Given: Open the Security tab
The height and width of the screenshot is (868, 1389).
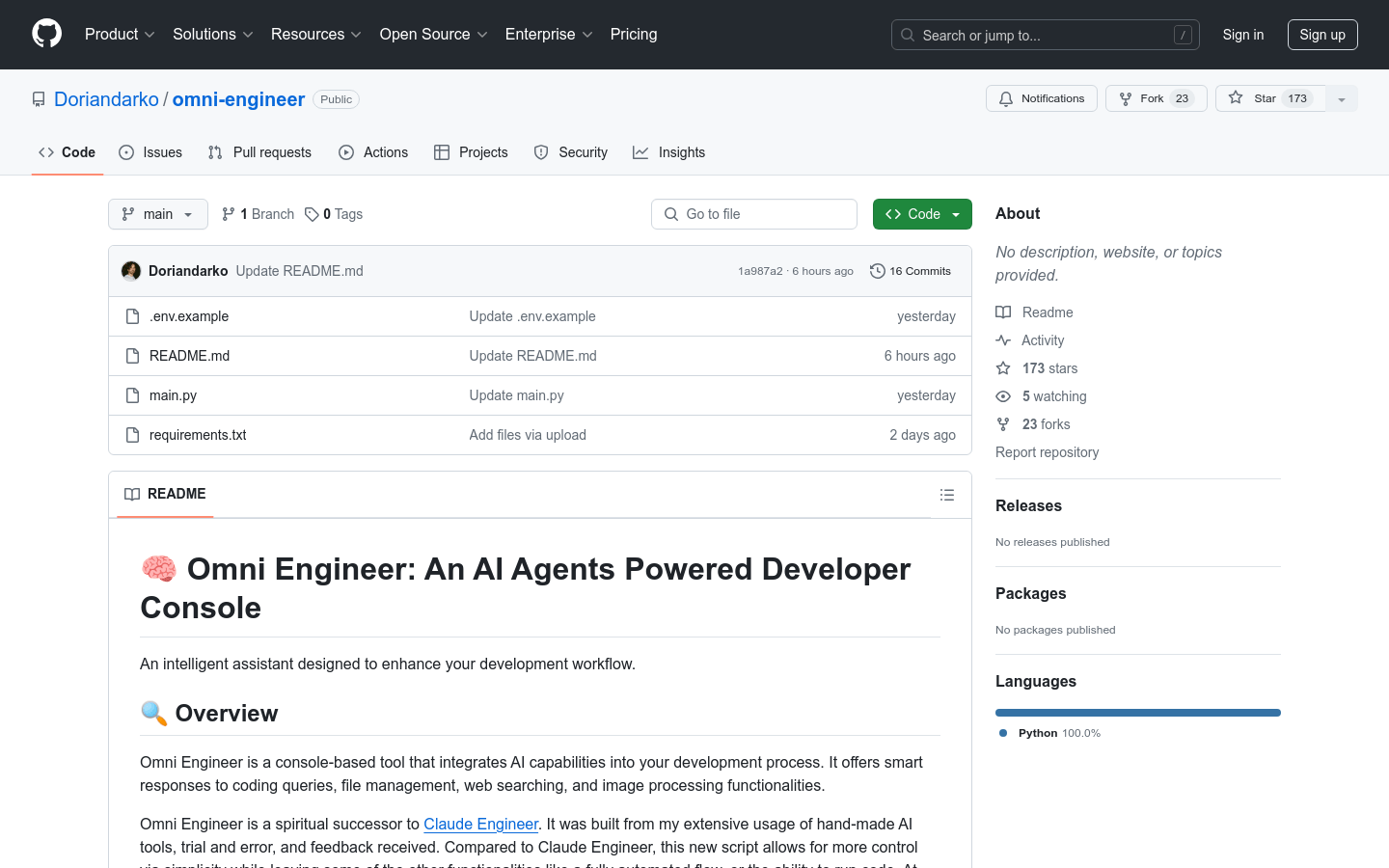Looking at the screenshot, I should [571, 152].
